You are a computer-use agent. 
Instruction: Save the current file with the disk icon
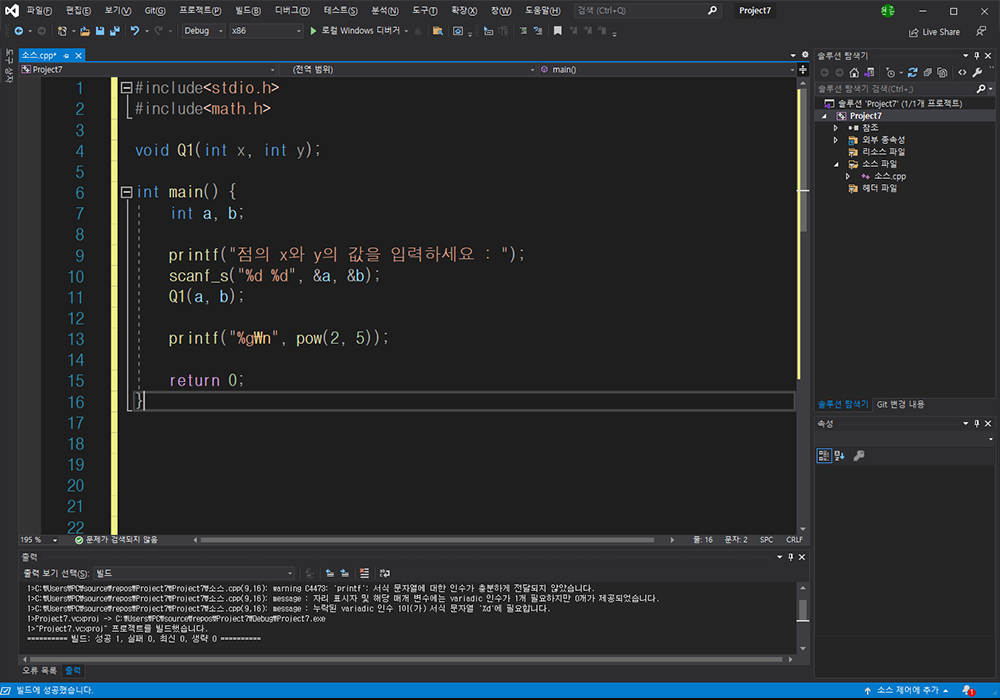100,31
